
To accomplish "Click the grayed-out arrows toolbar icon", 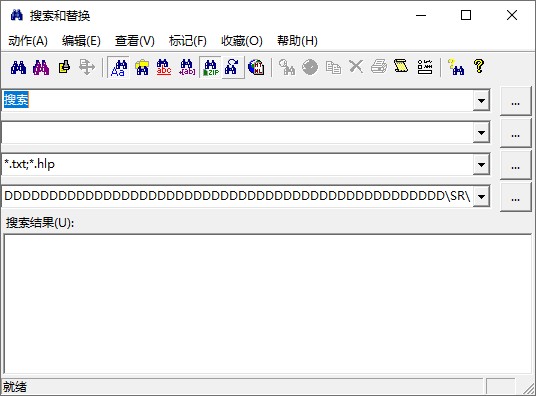I will (x=87, y=67).
